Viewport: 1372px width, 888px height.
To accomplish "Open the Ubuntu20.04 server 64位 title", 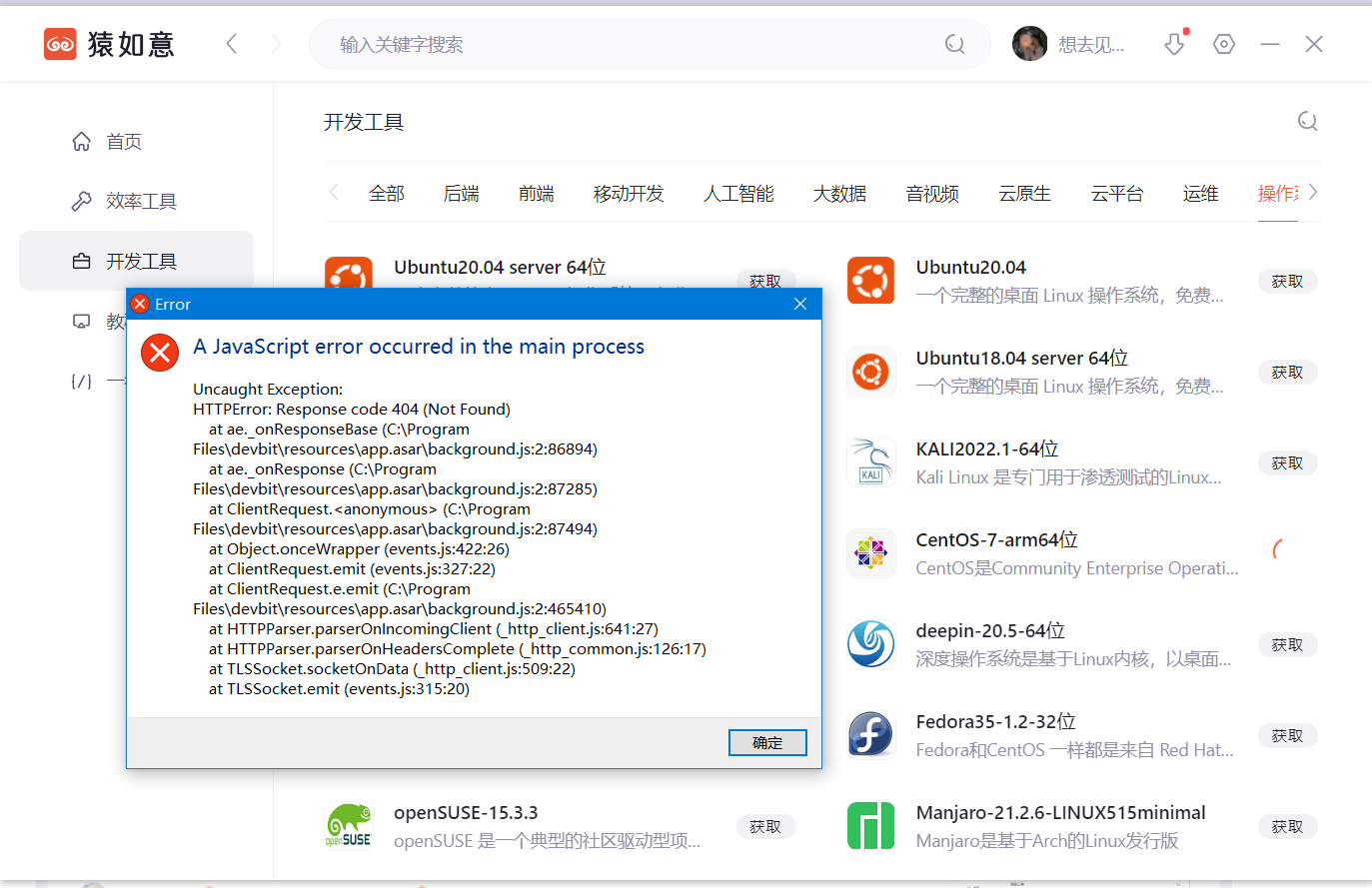I will [x=500, y=268].
